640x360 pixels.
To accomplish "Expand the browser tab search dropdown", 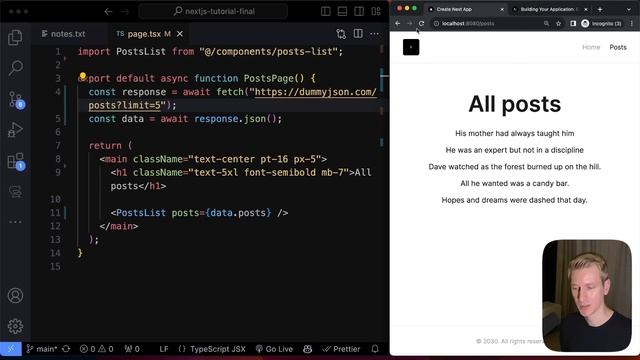I will point(629,9).
